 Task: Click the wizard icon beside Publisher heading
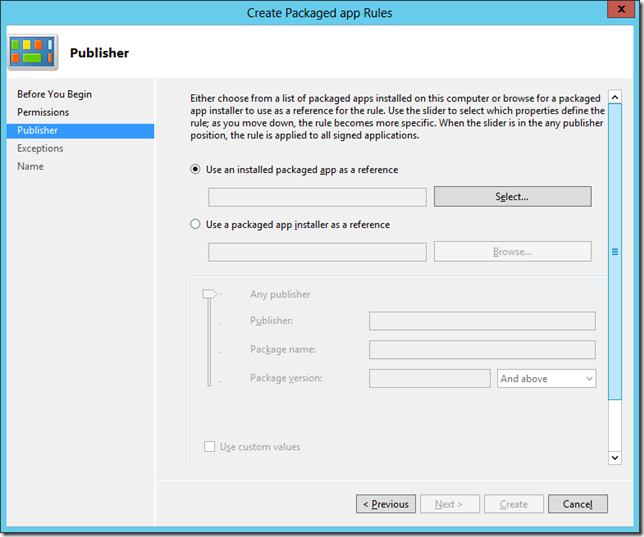(x=34, y=52)
